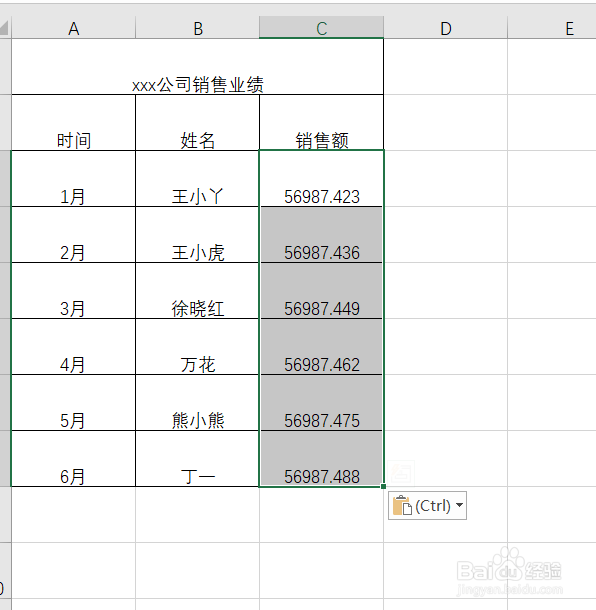Click the name cell 徐晓红

click(x=197, y=291)
